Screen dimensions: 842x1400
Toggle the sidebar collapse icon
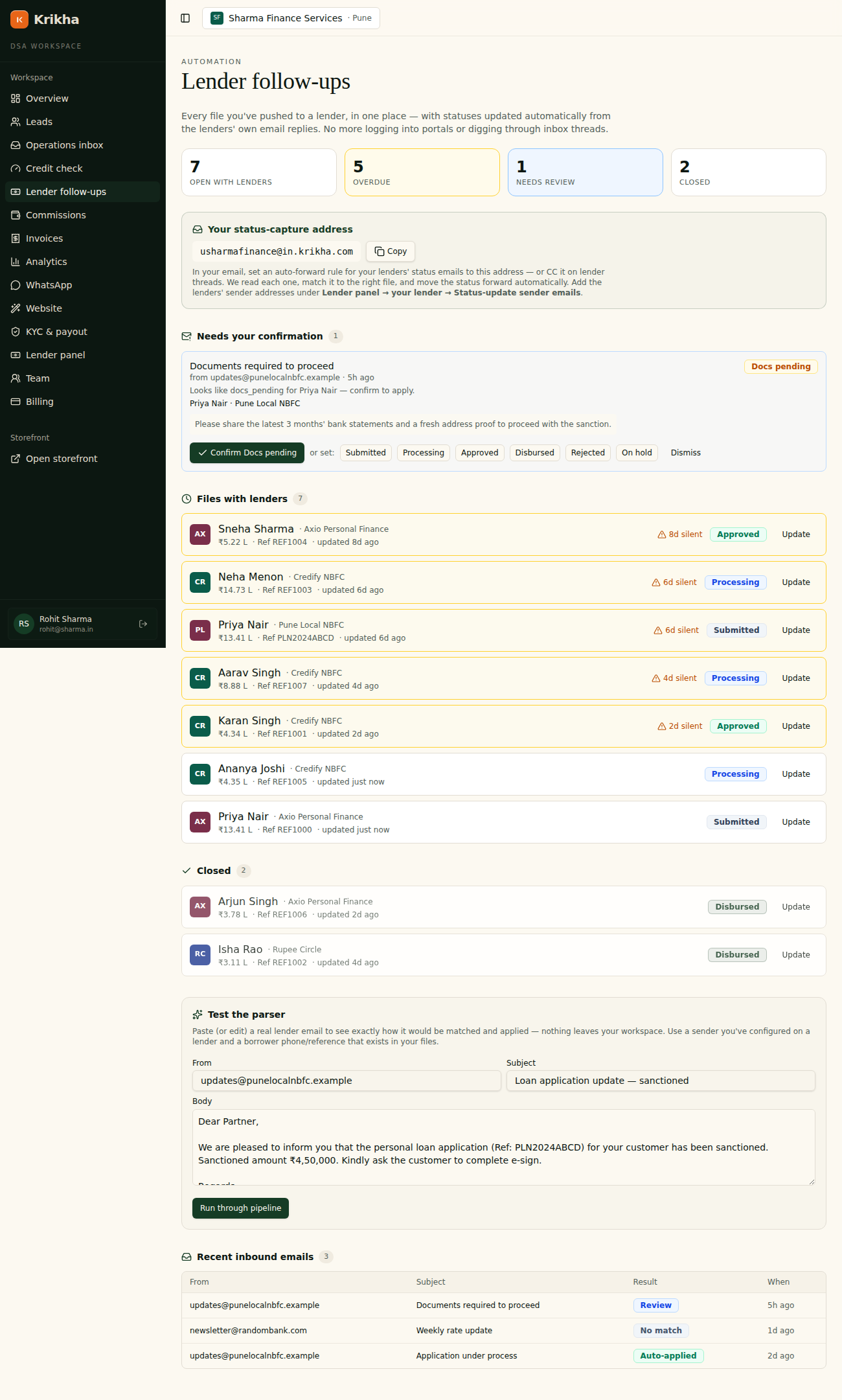(185, 18)
